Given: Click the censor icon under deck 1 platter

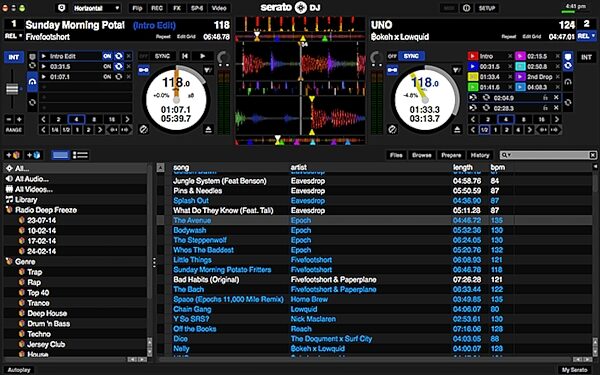Looking at the screenshot, I should (143, 129).
